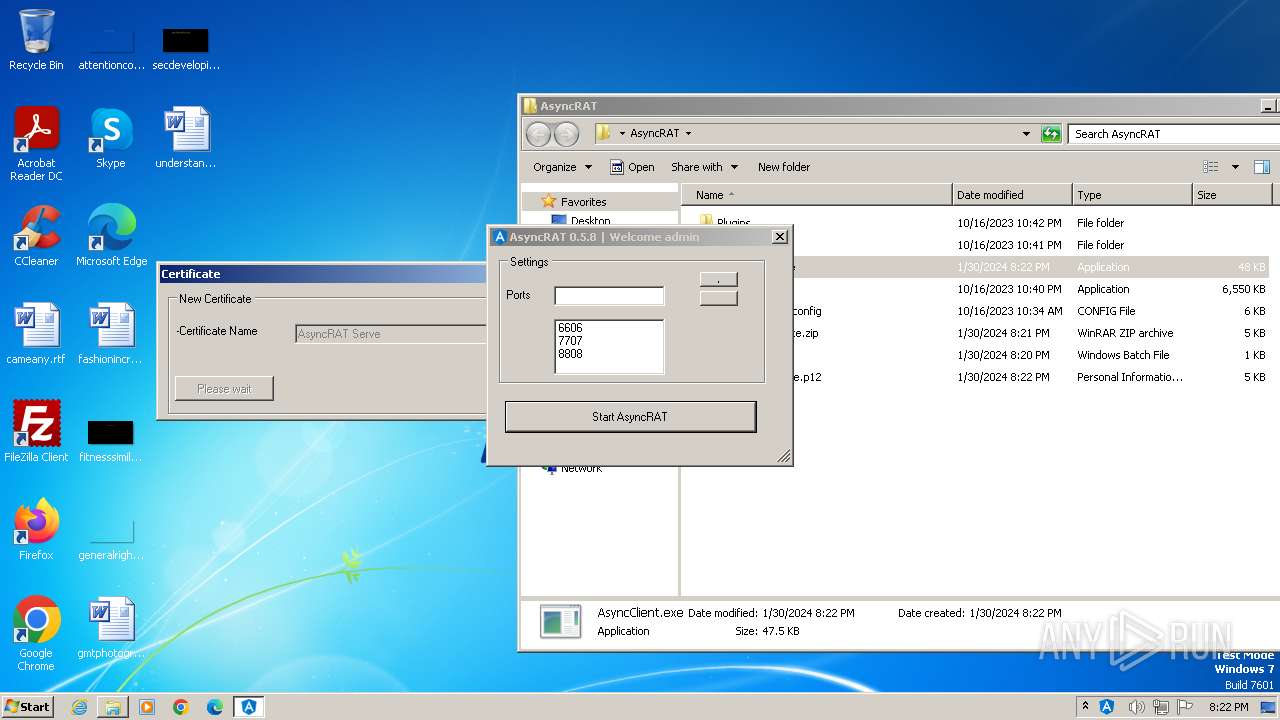Change view with the Explorer view icon
The height and width of the screenshot is (720, 1280).
point(1211,167)
